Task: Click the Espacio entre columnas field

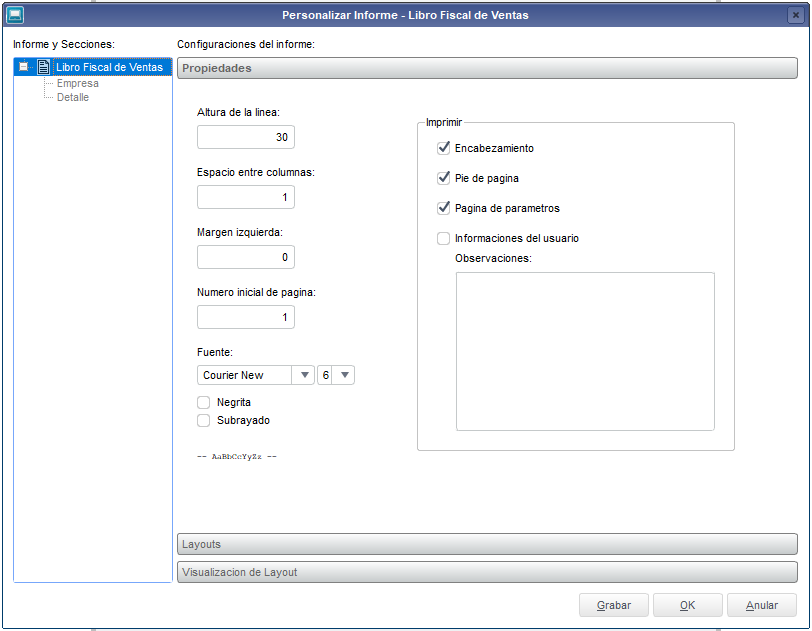Action: coord(245,197)
